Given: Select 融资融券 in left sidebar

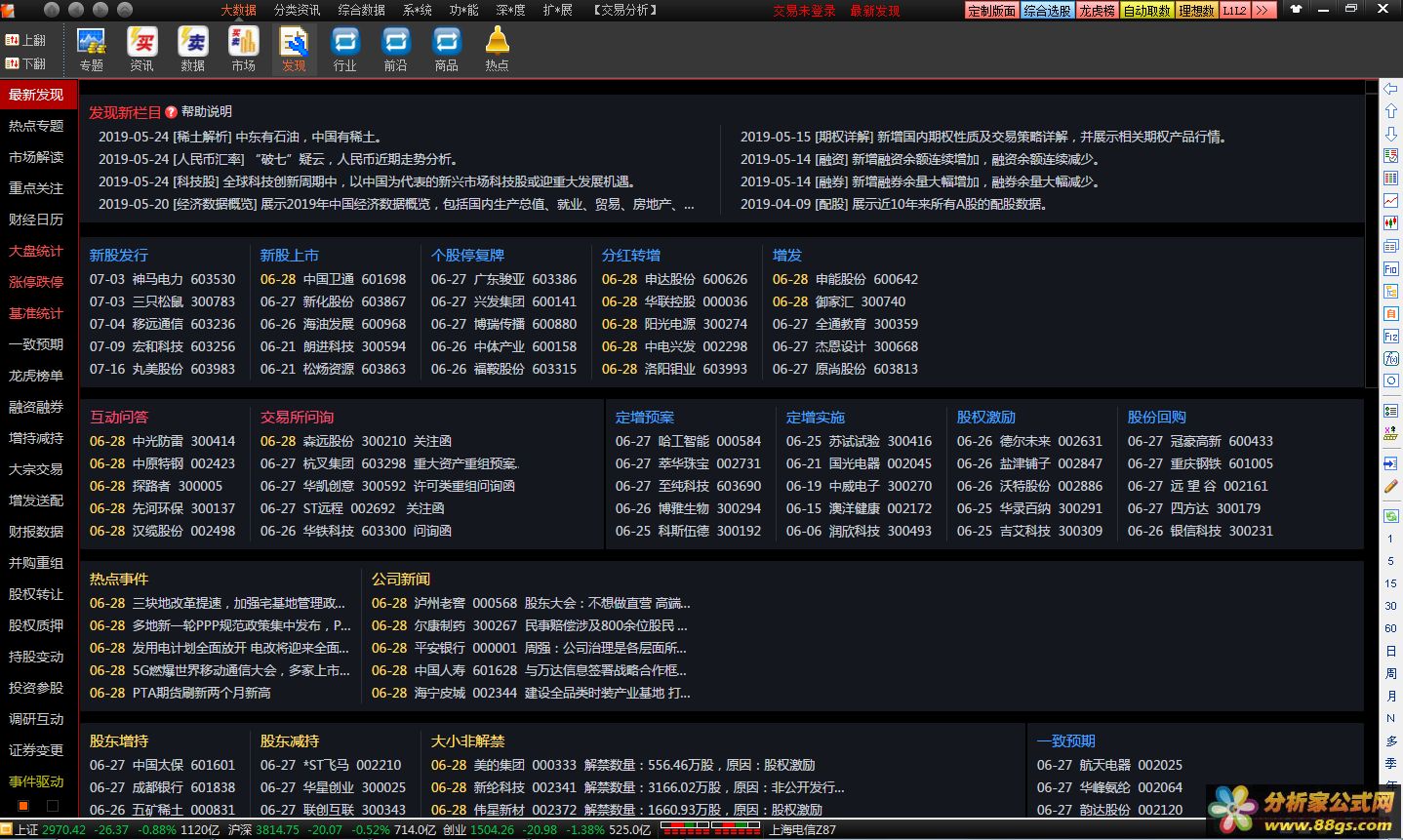Looking at the screenshot, I should tap(36, 407).
